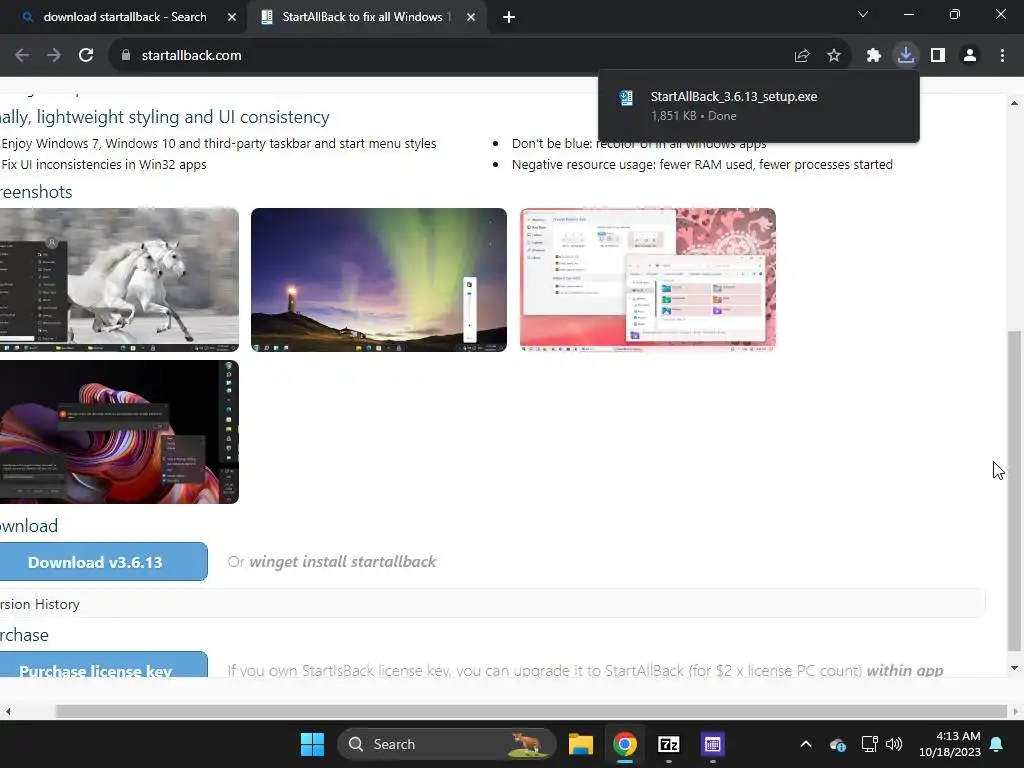Click the taskbar Search box
The height and width of the screenshot is (768, 1024).
(x=447, y=744)
